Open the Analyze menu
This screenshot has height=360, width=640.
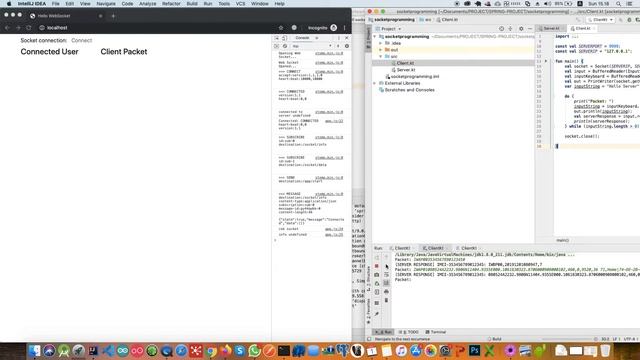pos(147,4)
